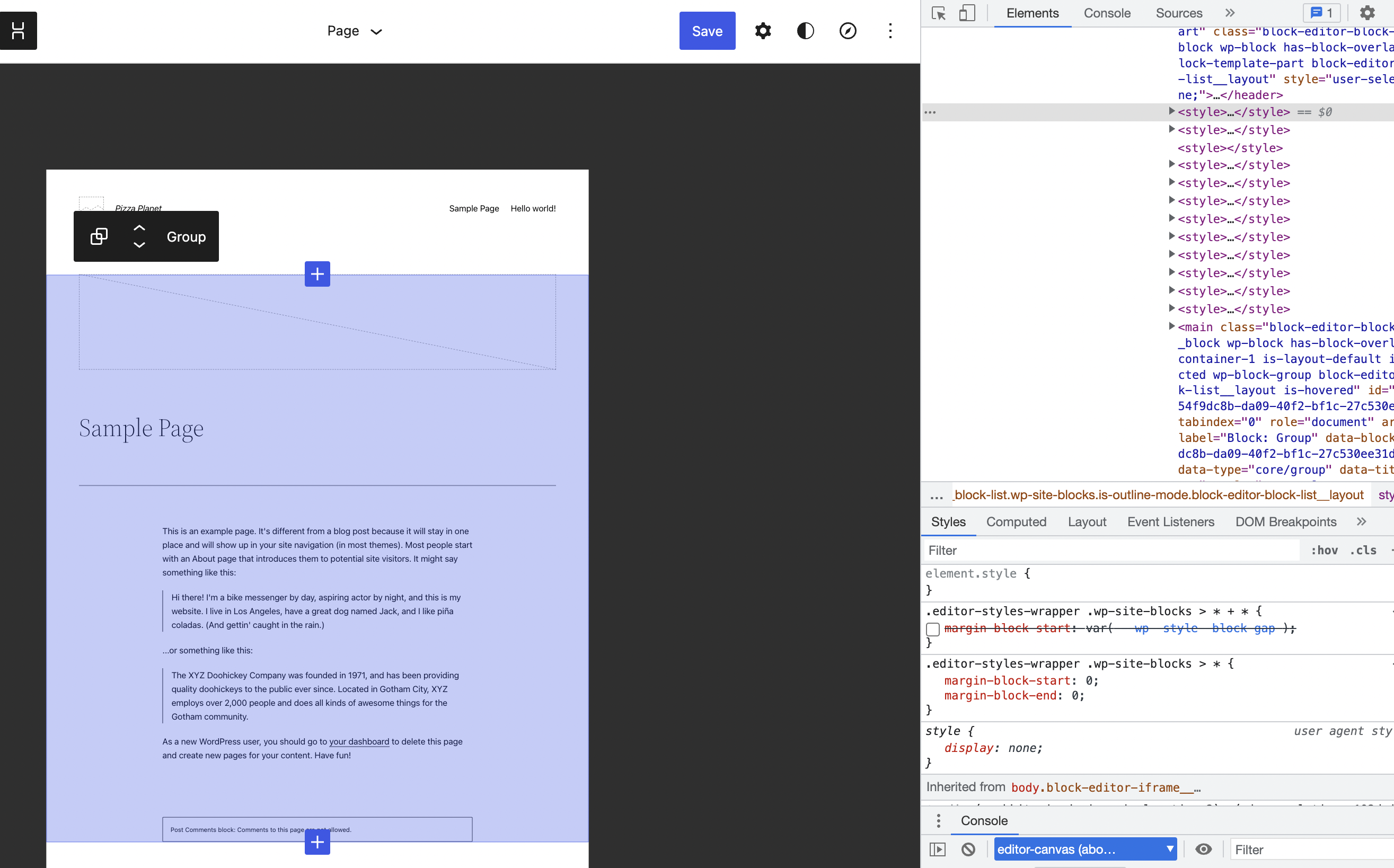1394x868 pixels.
Task: Open the Styles half-circle icon
Action: tap(805, 31)
